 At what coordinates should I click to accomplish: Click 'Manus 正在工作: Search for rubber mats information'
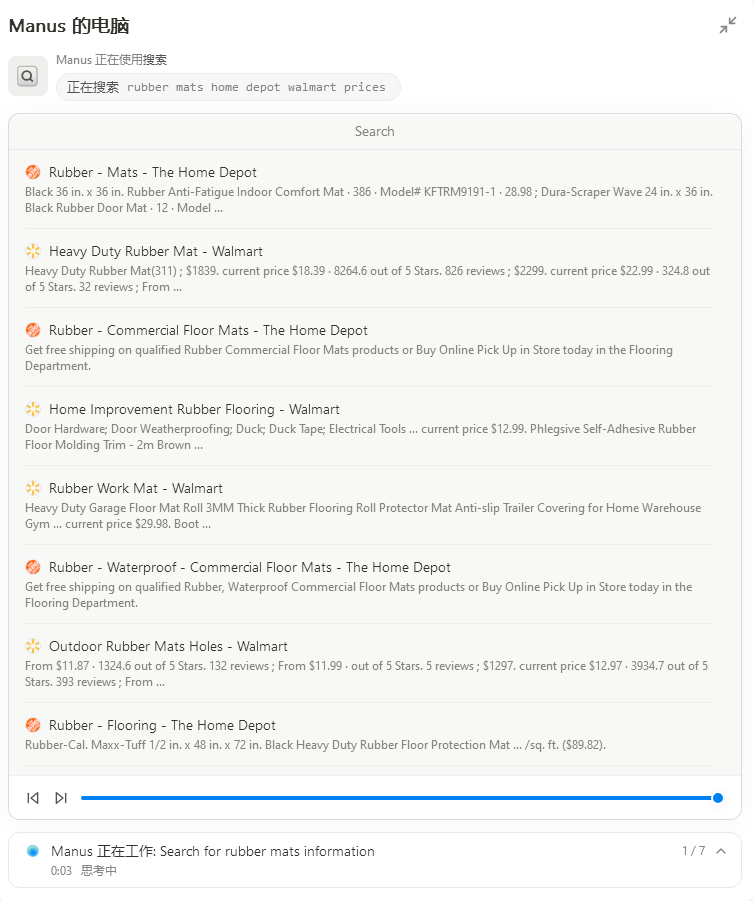(213, 851)
